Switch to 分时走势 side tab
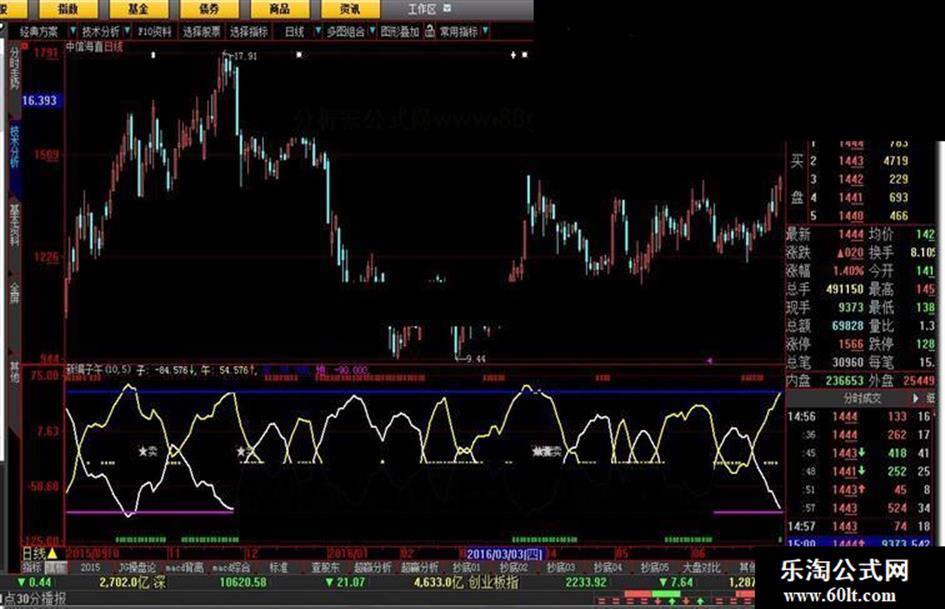 [x=14, y=68]
